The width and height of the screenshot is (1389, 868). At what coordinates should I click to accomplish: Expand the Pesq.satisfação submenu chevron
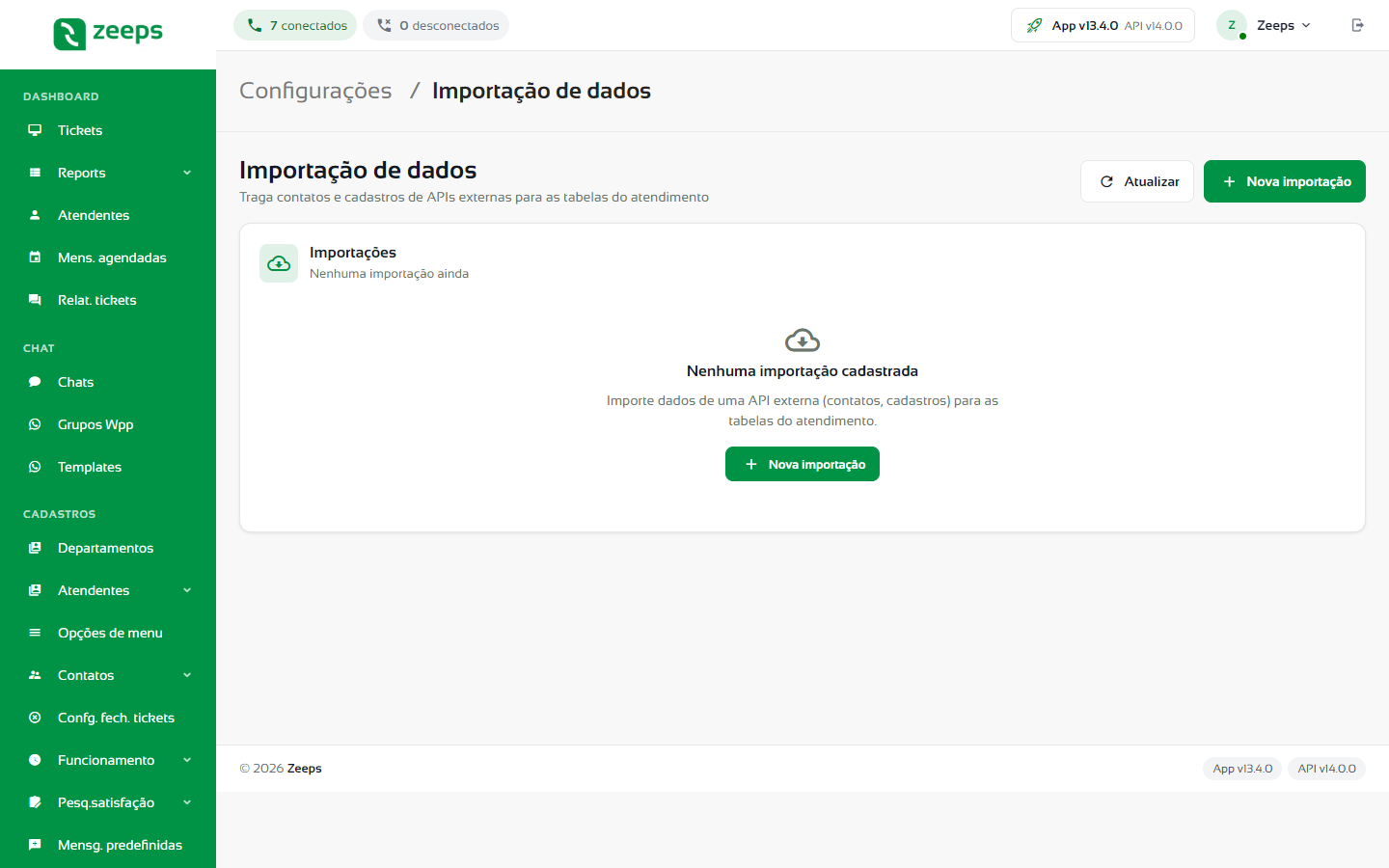pos(187,802)
